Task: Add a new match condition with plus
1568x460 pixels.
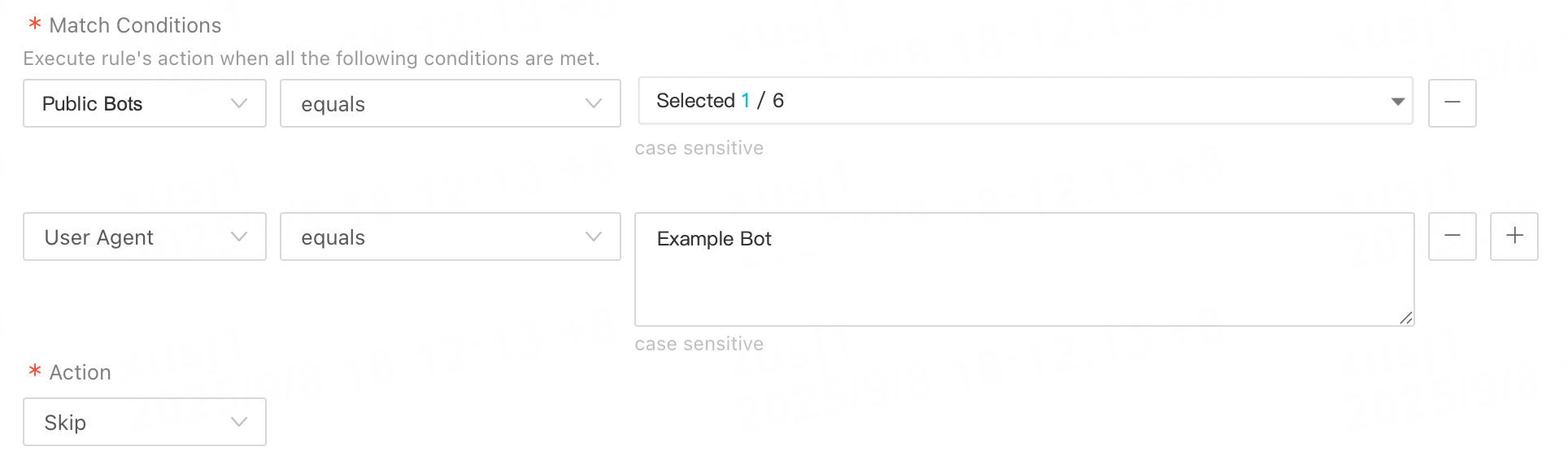Action: click(x=1514, y=236)
